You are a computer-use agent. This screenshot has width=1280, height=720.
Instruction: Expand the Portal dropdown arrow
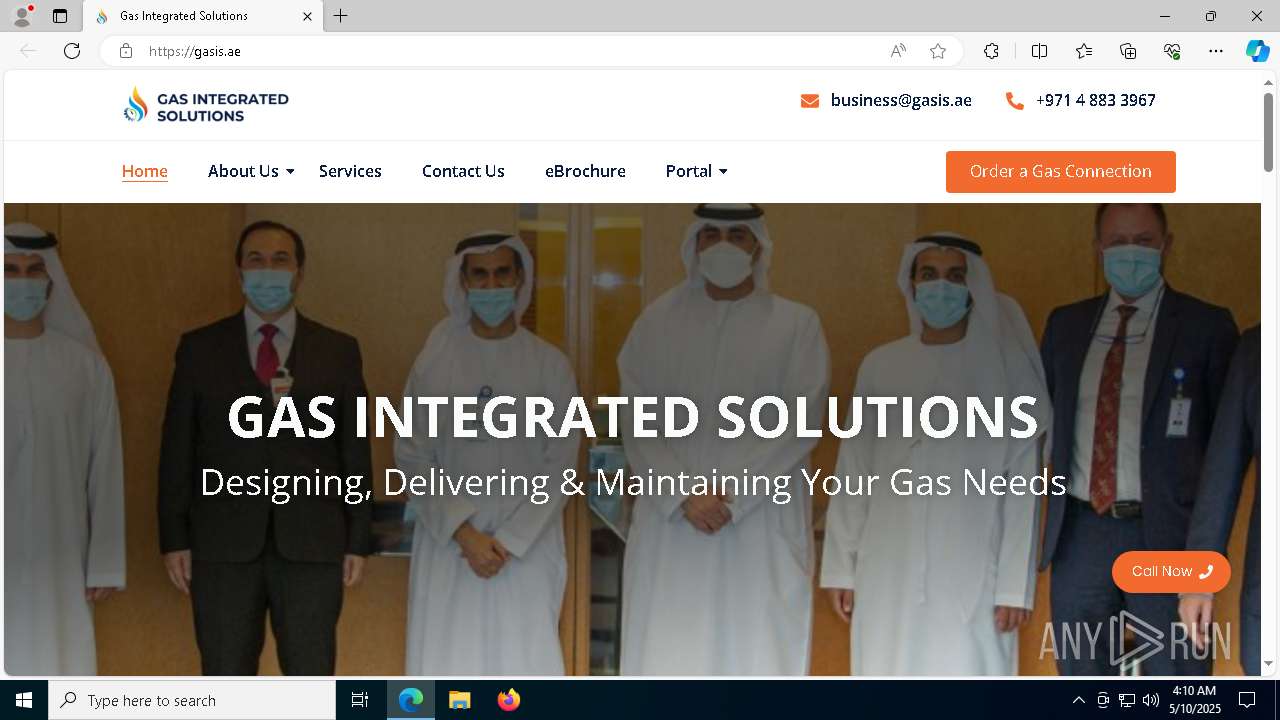(x=723, y=172)
